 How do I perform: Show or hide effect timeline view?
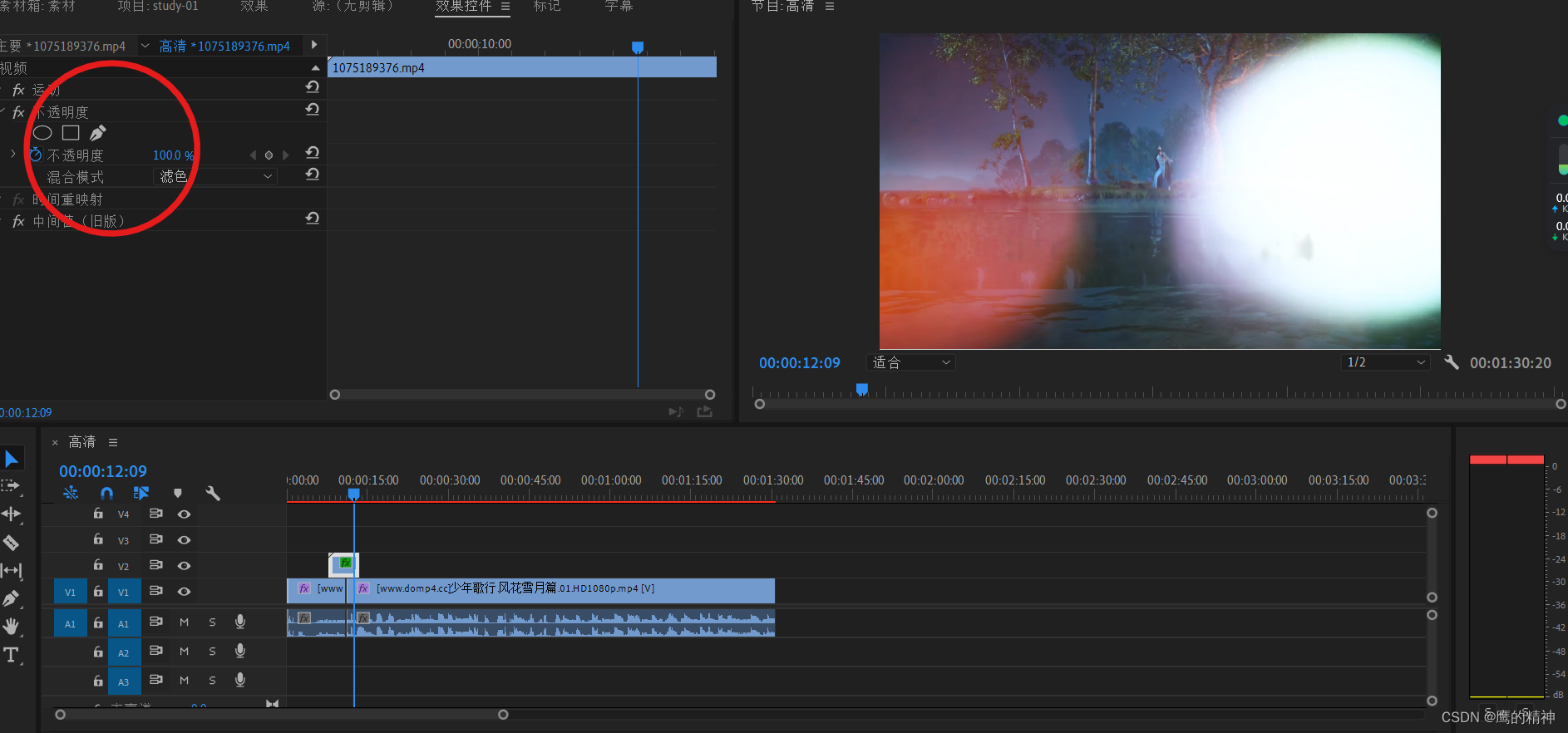point(314,45)
